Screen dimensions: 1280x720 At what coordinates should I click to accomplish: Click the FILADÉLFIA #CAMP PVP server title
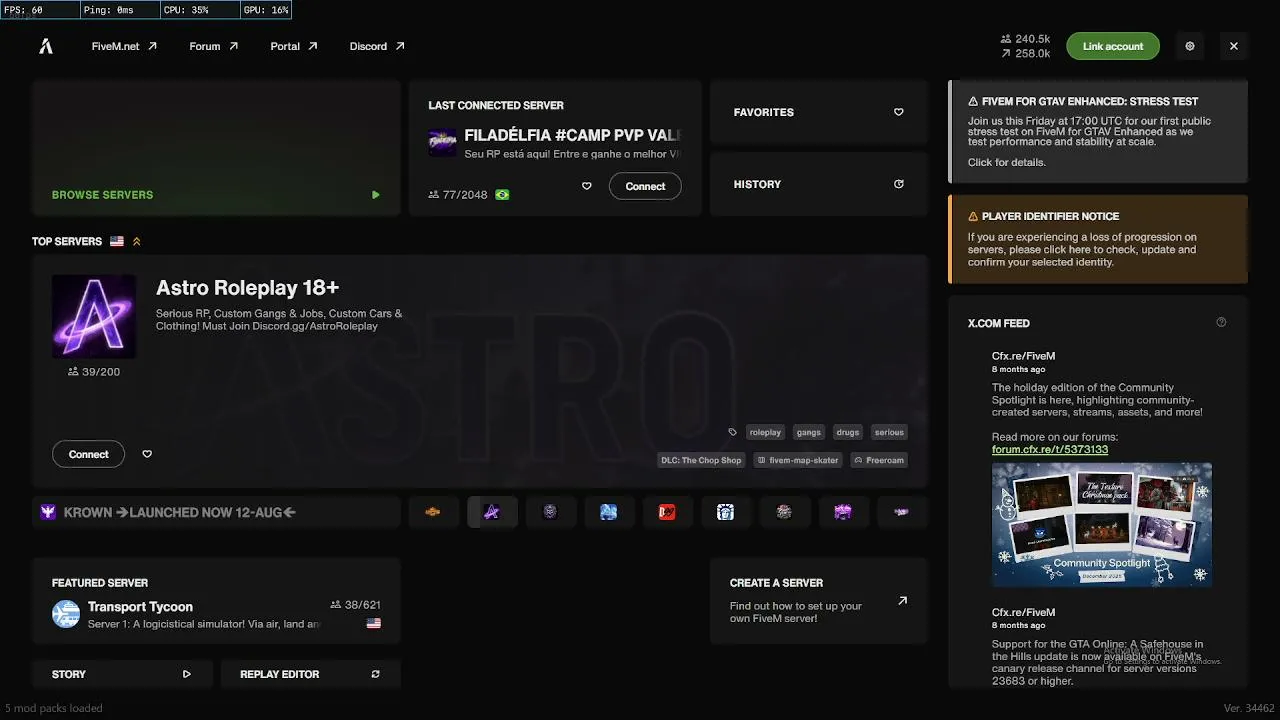573,135
